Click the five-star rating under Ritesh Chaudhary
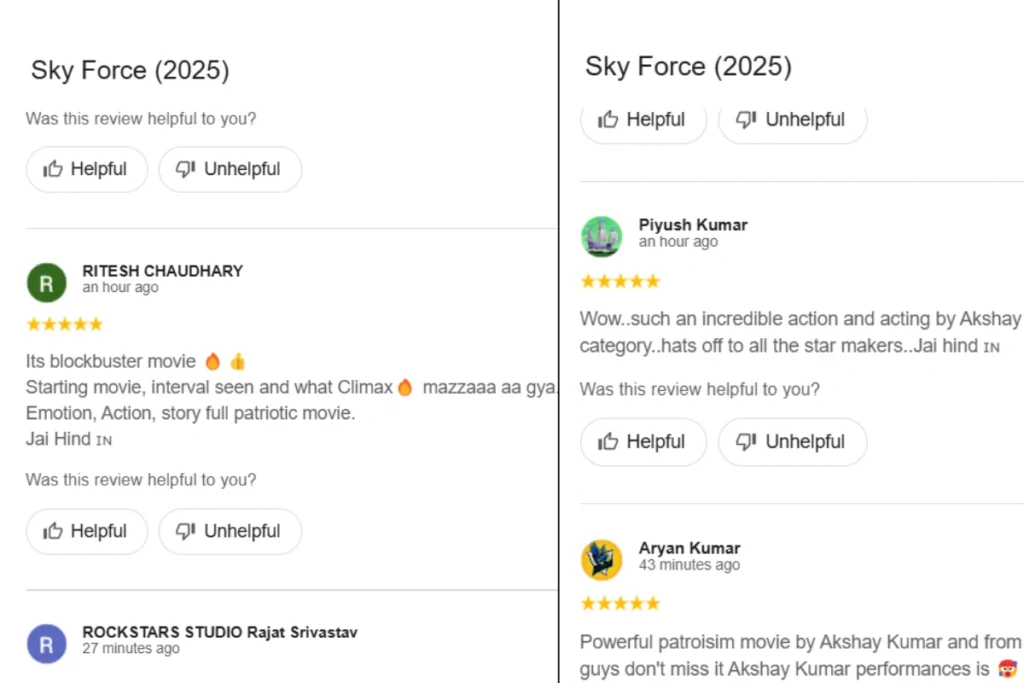This screenshot has height=683, width=1024. (x=65, y=325)
